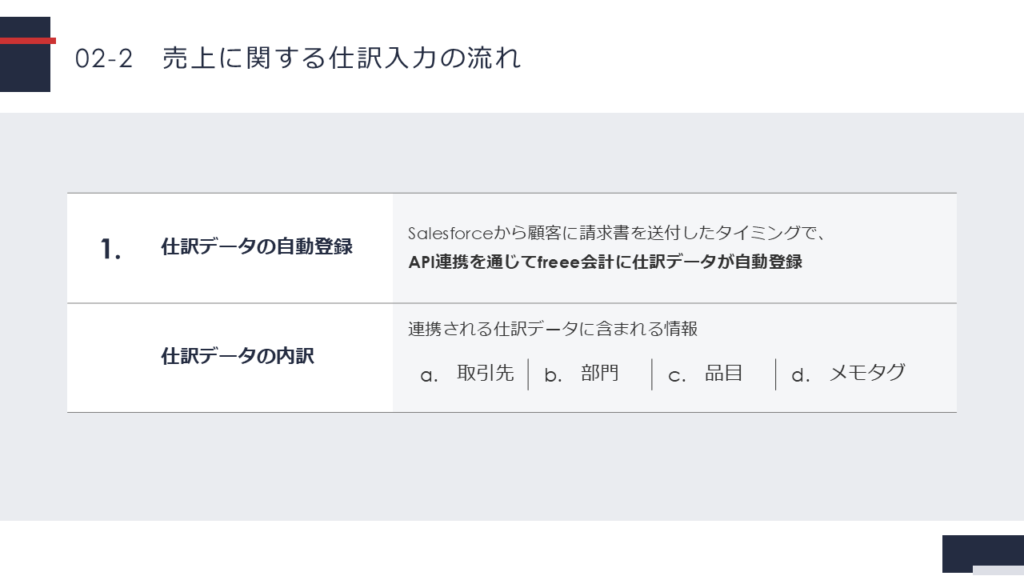Screen dimensions: 1024x576
Task: Click the divider between 品目 and d. メモタグ
Action: [775, 374]
